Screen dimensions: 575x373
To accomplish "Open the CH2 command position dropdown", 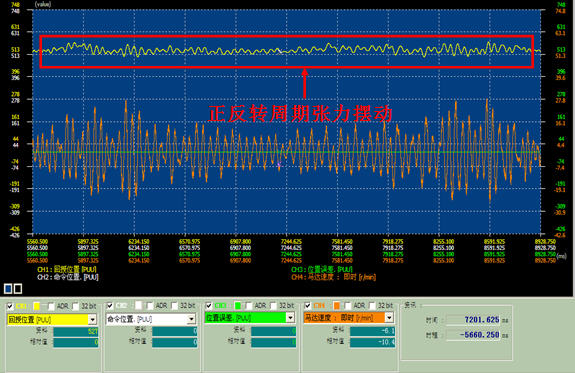I will pos(191,319).
